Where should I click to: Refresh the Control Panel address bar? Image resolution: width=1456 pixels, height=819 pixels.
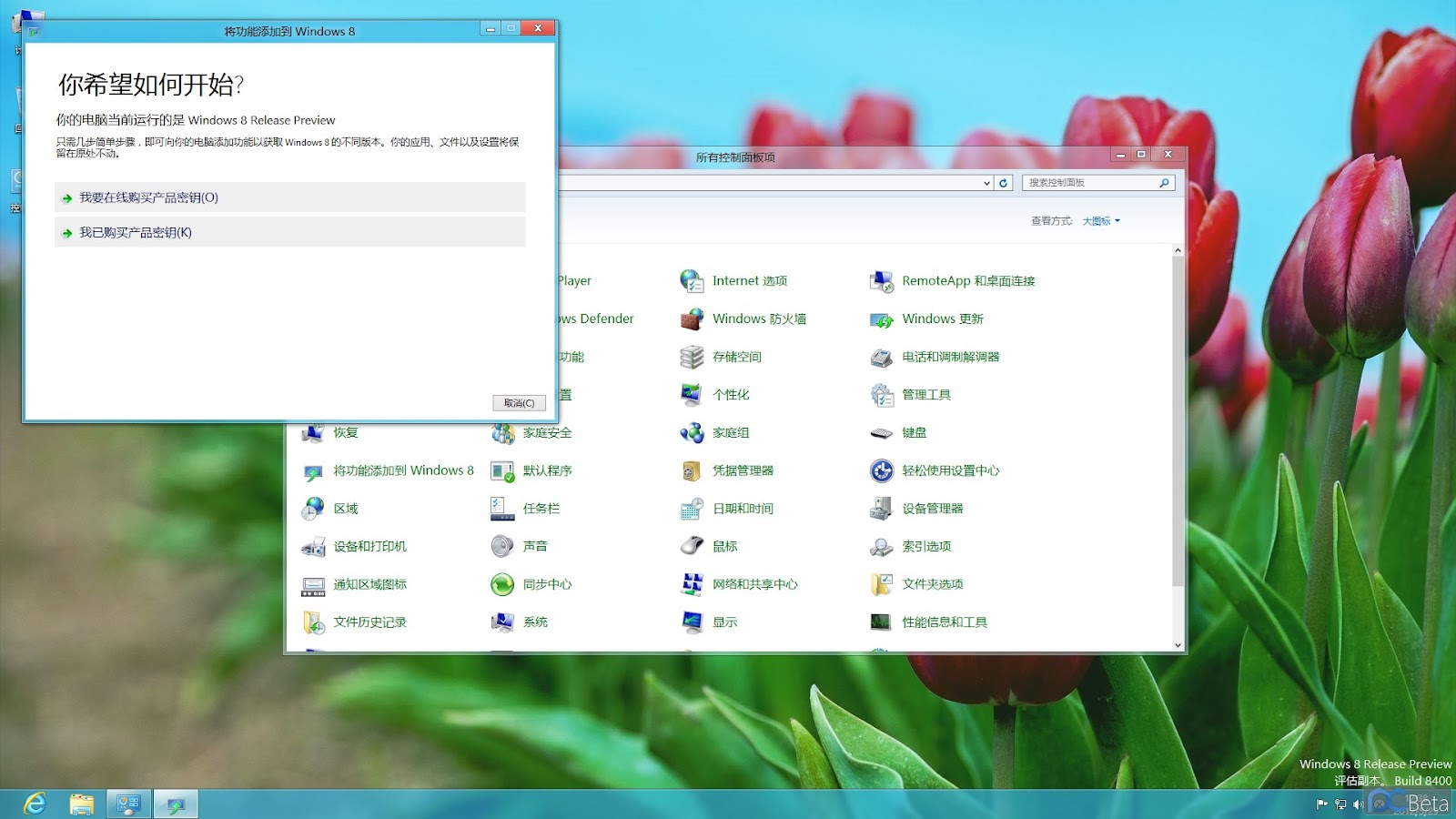coord(1003,183)
